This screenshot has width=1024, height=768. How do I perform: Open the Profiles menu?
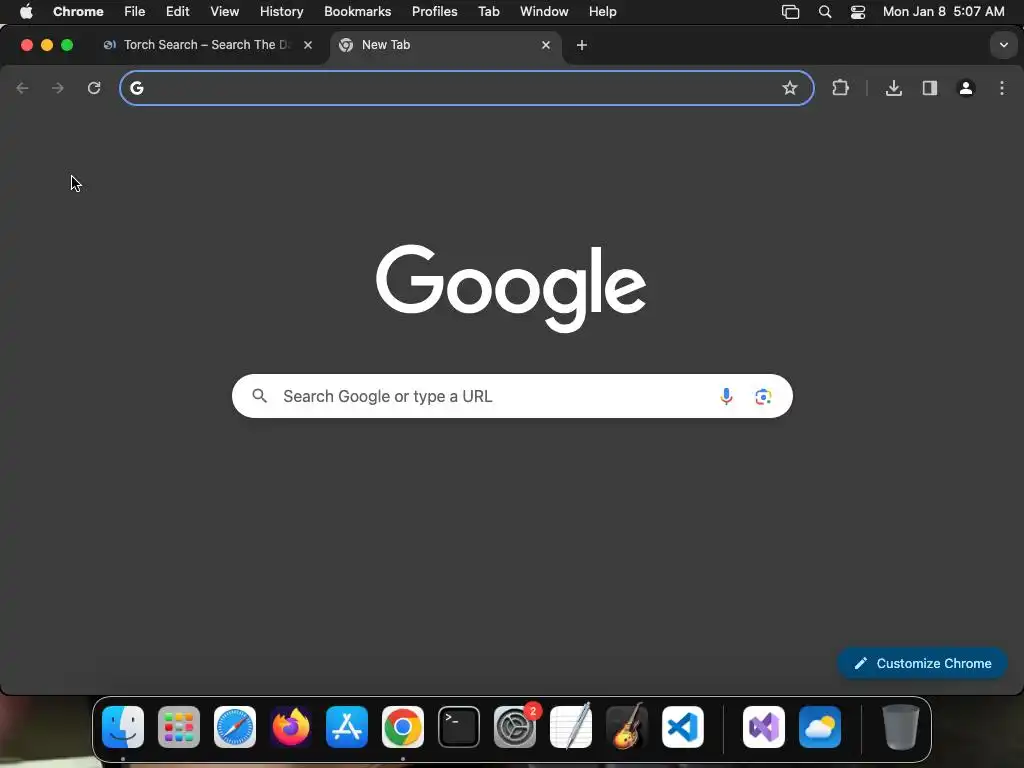click(434, 12)
